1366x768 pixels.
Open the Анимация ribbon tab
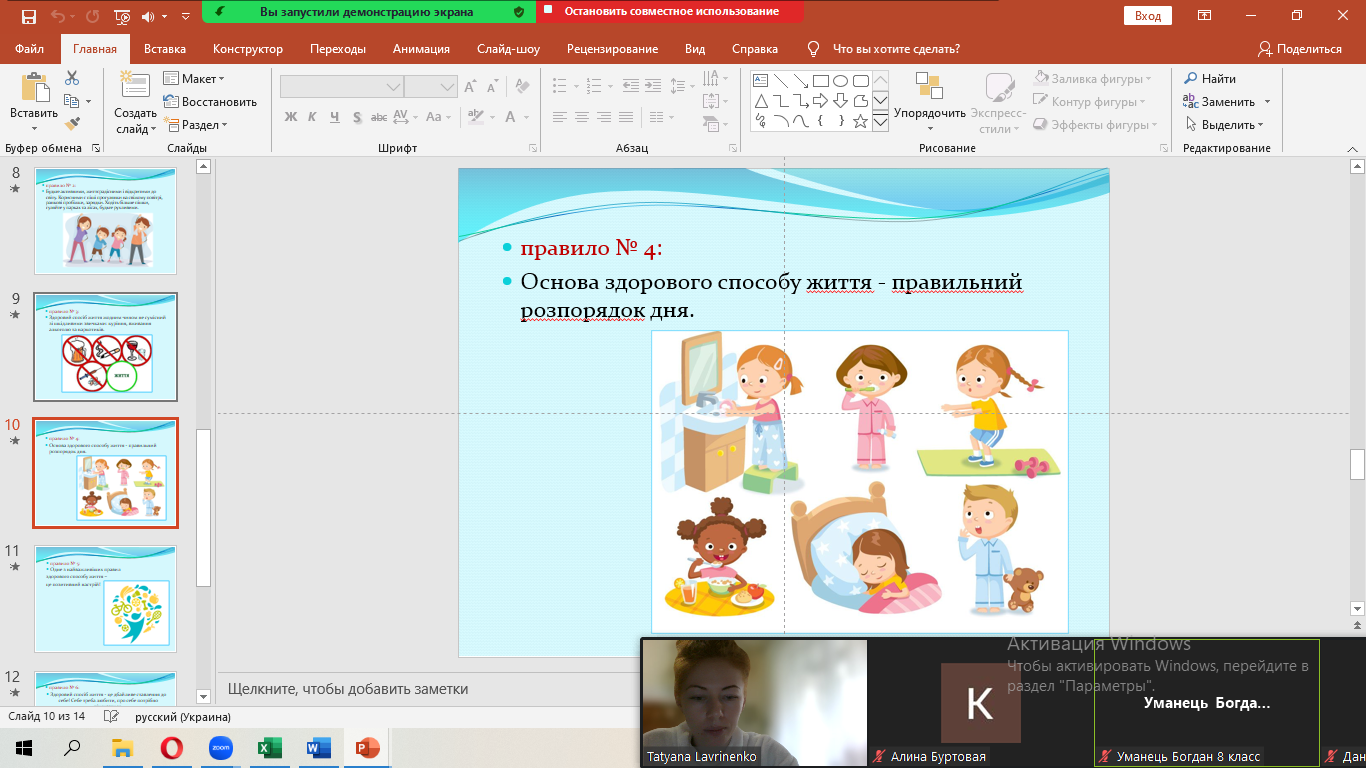tap(421, 49)
